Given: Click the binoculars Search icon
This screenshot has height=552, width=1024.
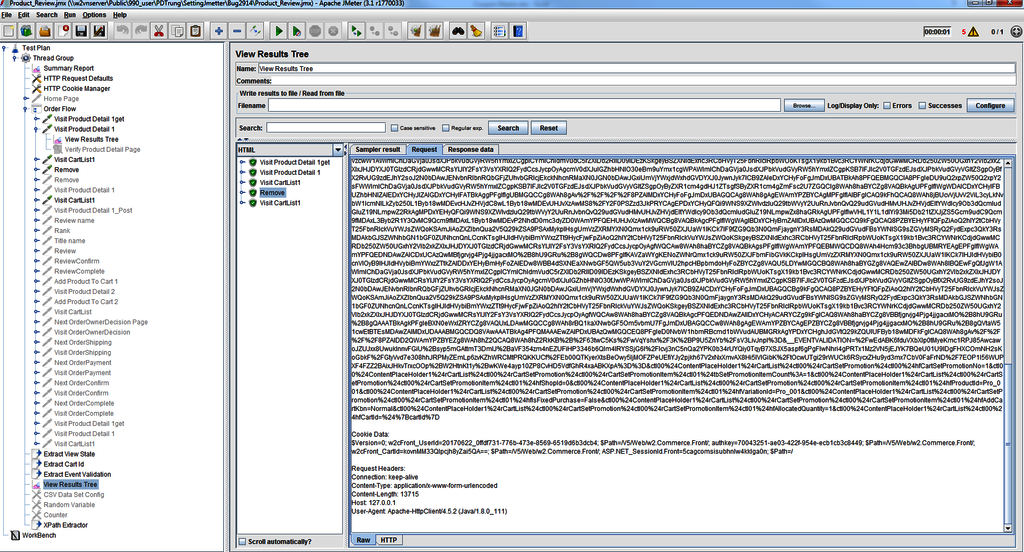Looking at the screenshot, I should pos(458,31).
